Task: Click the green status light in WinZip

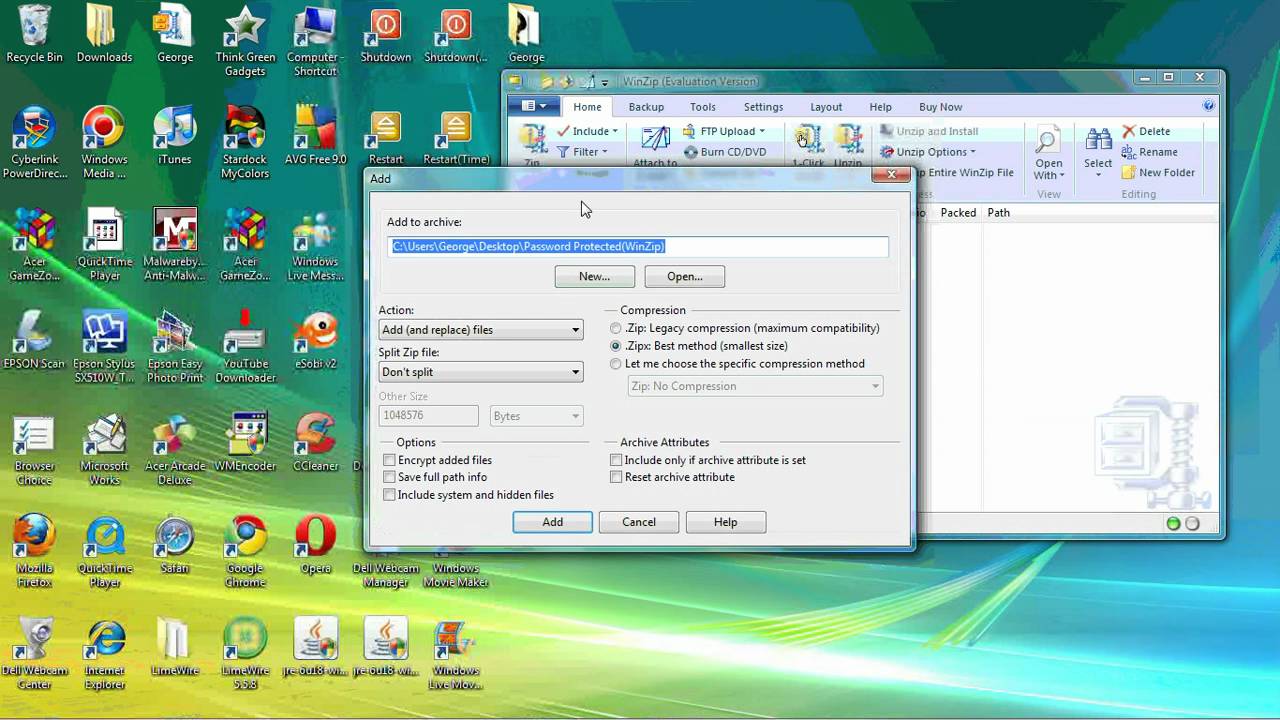Action: point(1174,523)
